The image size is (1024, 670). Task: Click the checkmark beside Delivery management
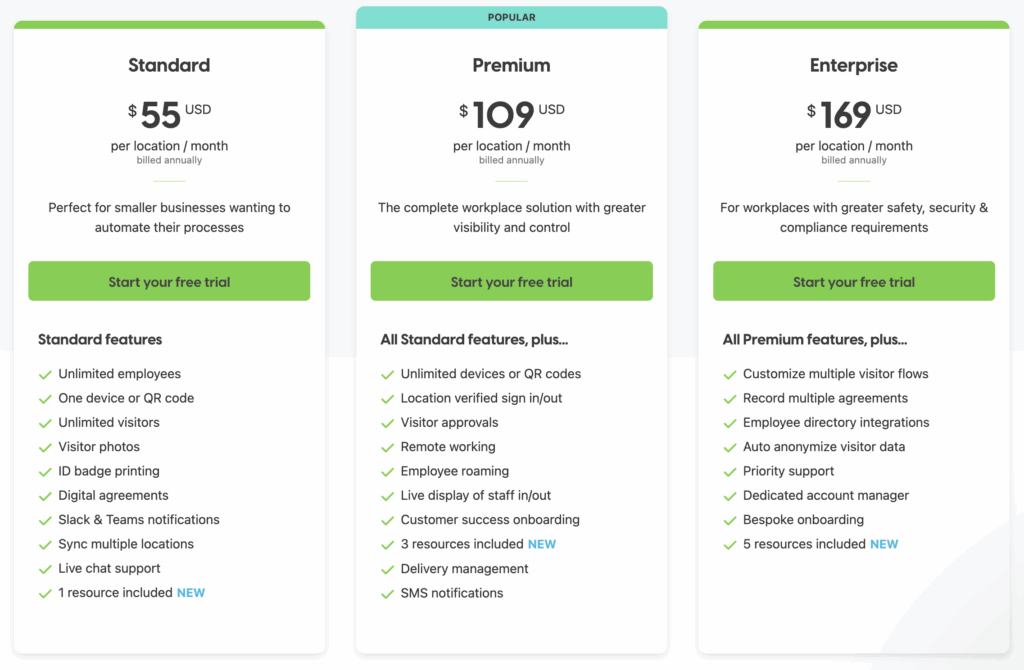388,569
